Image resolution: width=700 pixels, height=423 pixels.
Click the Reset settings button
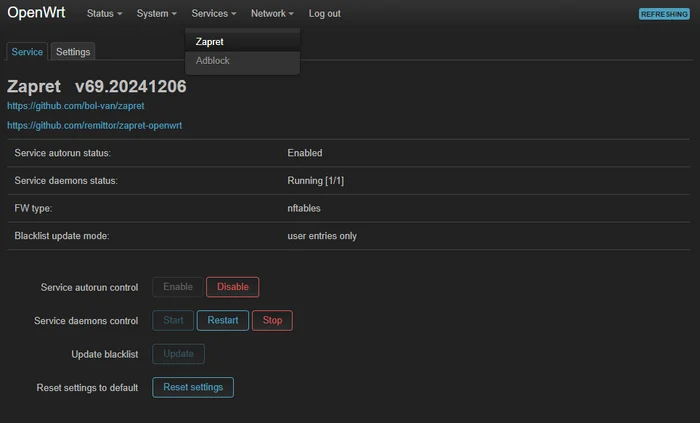click(x=193, y=387)
